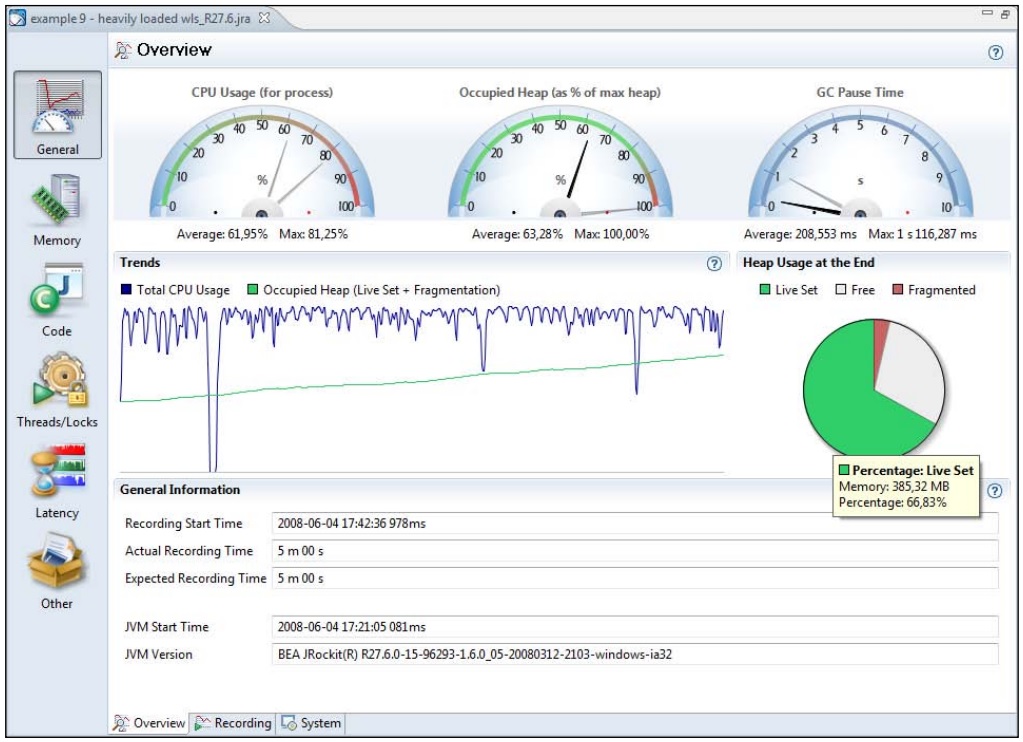The width and height of the screenshot is (1023, 742).
Task: Click the 'Max: 1 s 116,287 ms' text
Action: coord(923,234)
